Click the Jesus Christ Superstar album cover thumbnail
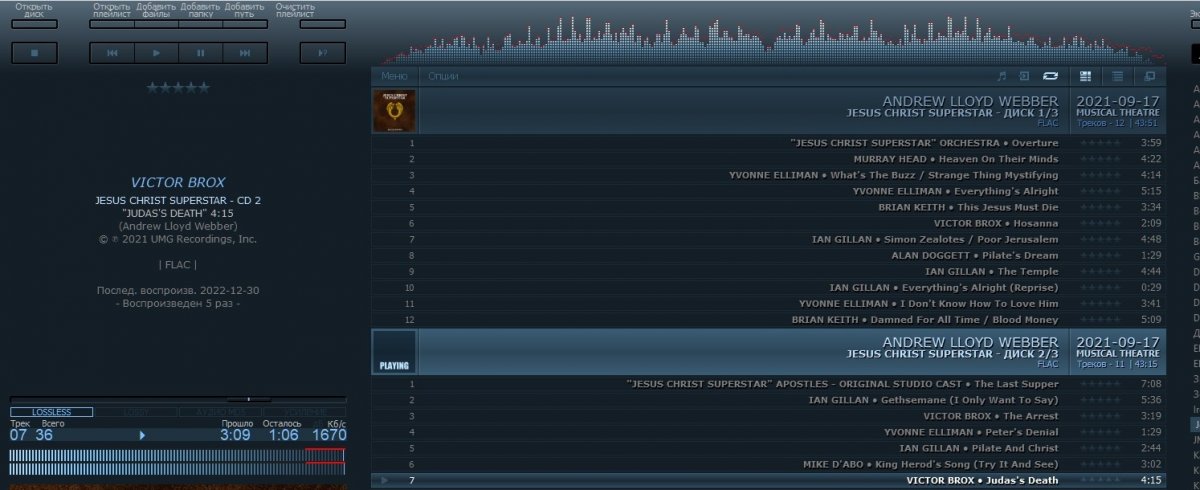The image size is (1200, 490). click(x=394, y=110)
